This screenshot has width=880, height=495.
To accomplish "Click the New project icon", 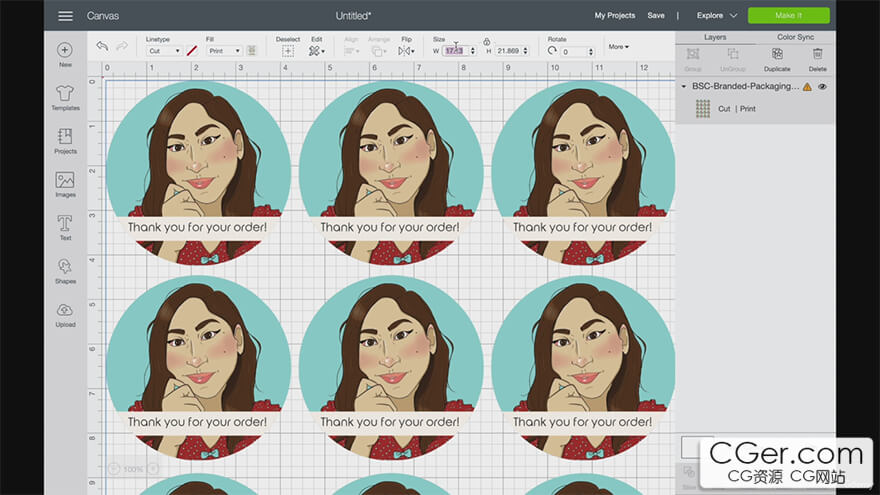I will pyautogui.click(x=65, y=50).
